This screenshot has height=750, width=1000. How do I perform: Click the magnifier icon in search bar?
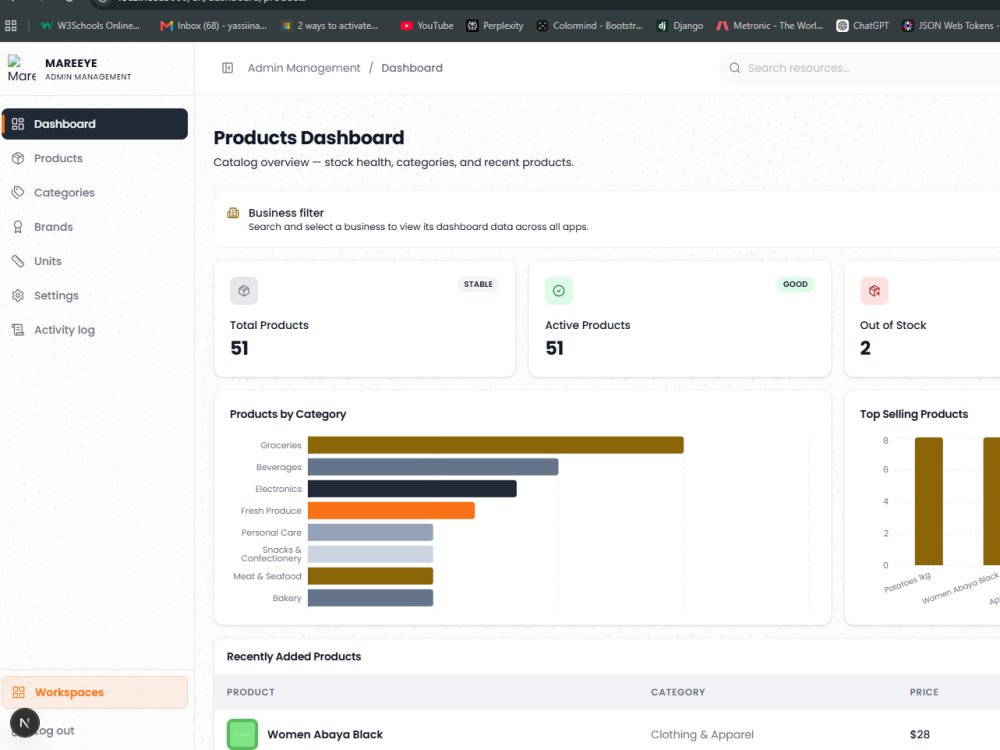(x=735, y=68)
